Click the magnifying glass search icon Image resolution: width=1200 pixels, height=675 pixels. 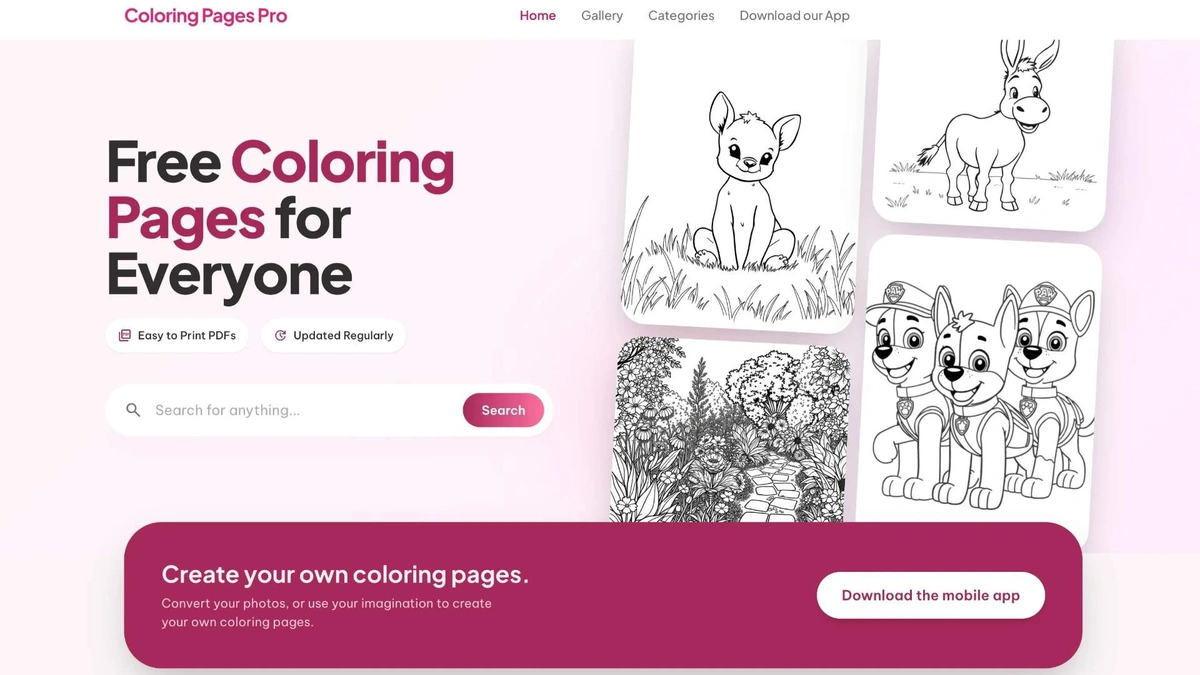(133, 410)
